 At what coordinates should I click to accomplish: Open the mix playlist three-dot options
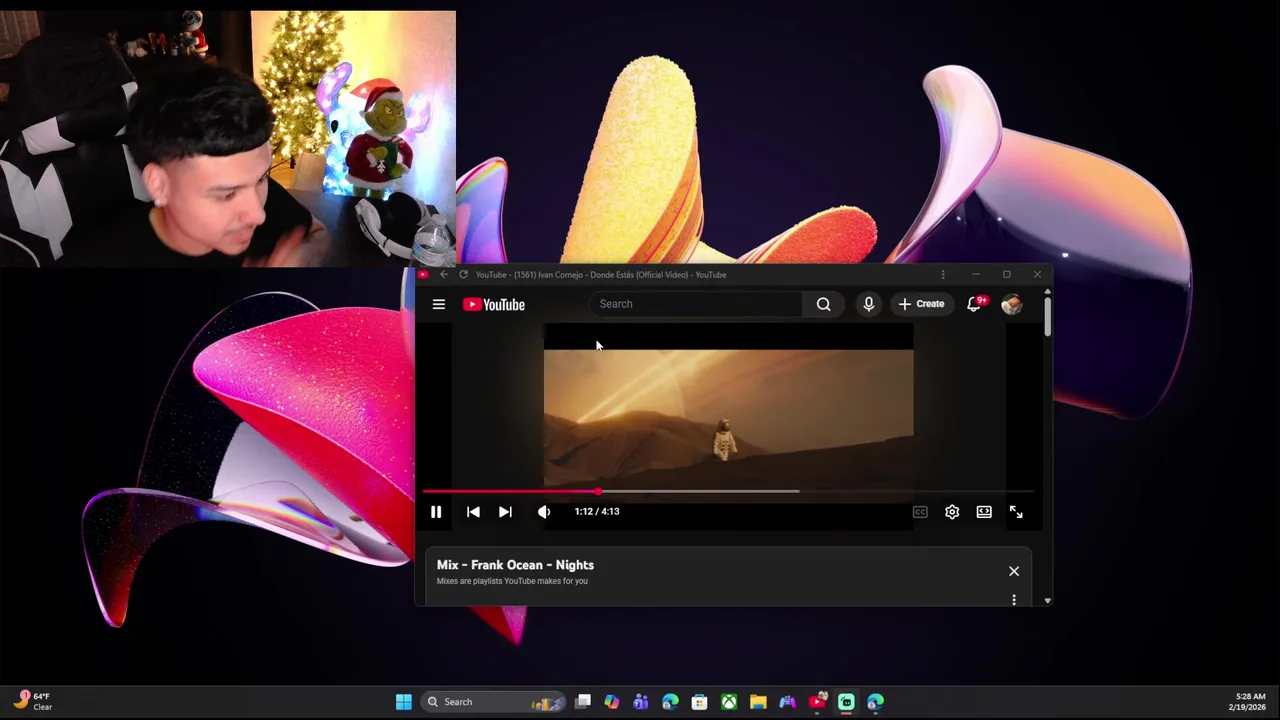point(1014,600)
